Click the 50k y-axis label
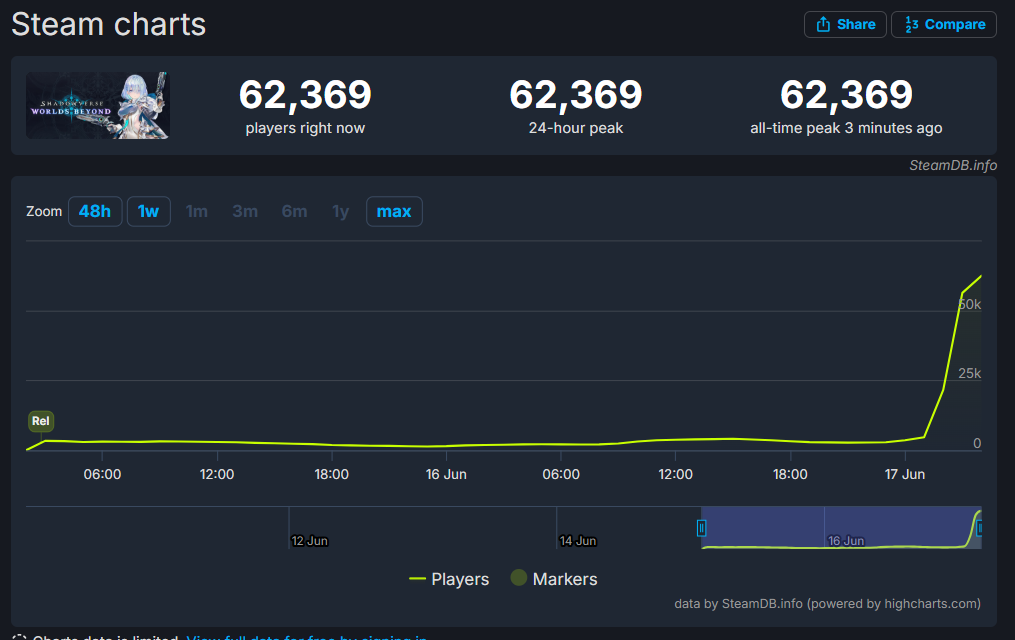 969,304
